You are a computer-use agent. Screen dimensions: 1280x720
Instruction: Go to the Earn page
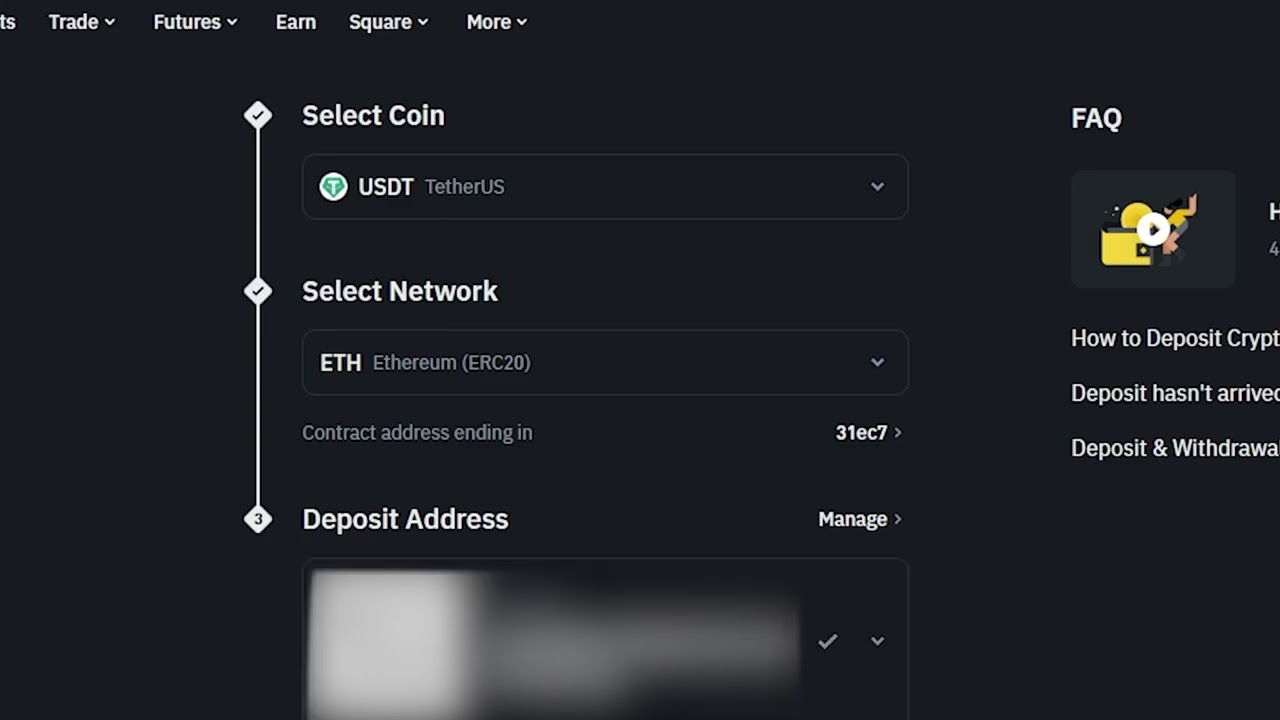(x=296, y=22)
